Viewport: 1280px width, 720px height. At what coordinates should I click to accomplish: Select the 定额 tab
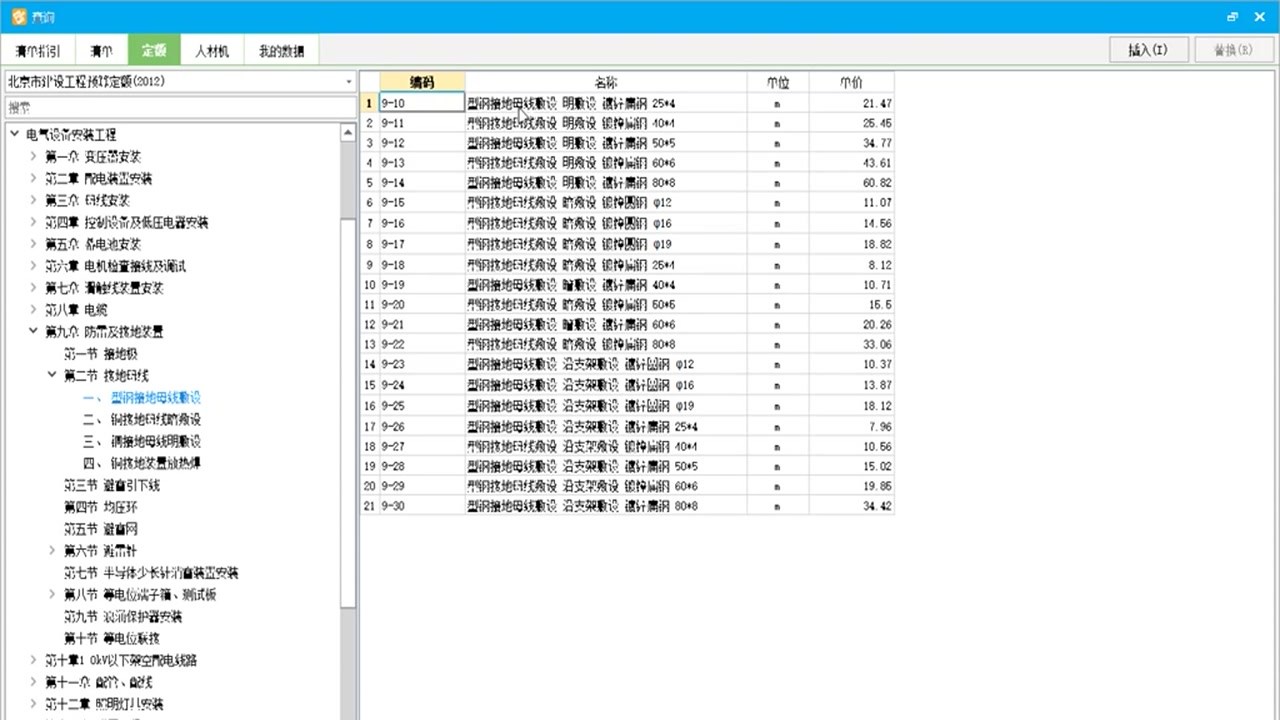[154, 51]
